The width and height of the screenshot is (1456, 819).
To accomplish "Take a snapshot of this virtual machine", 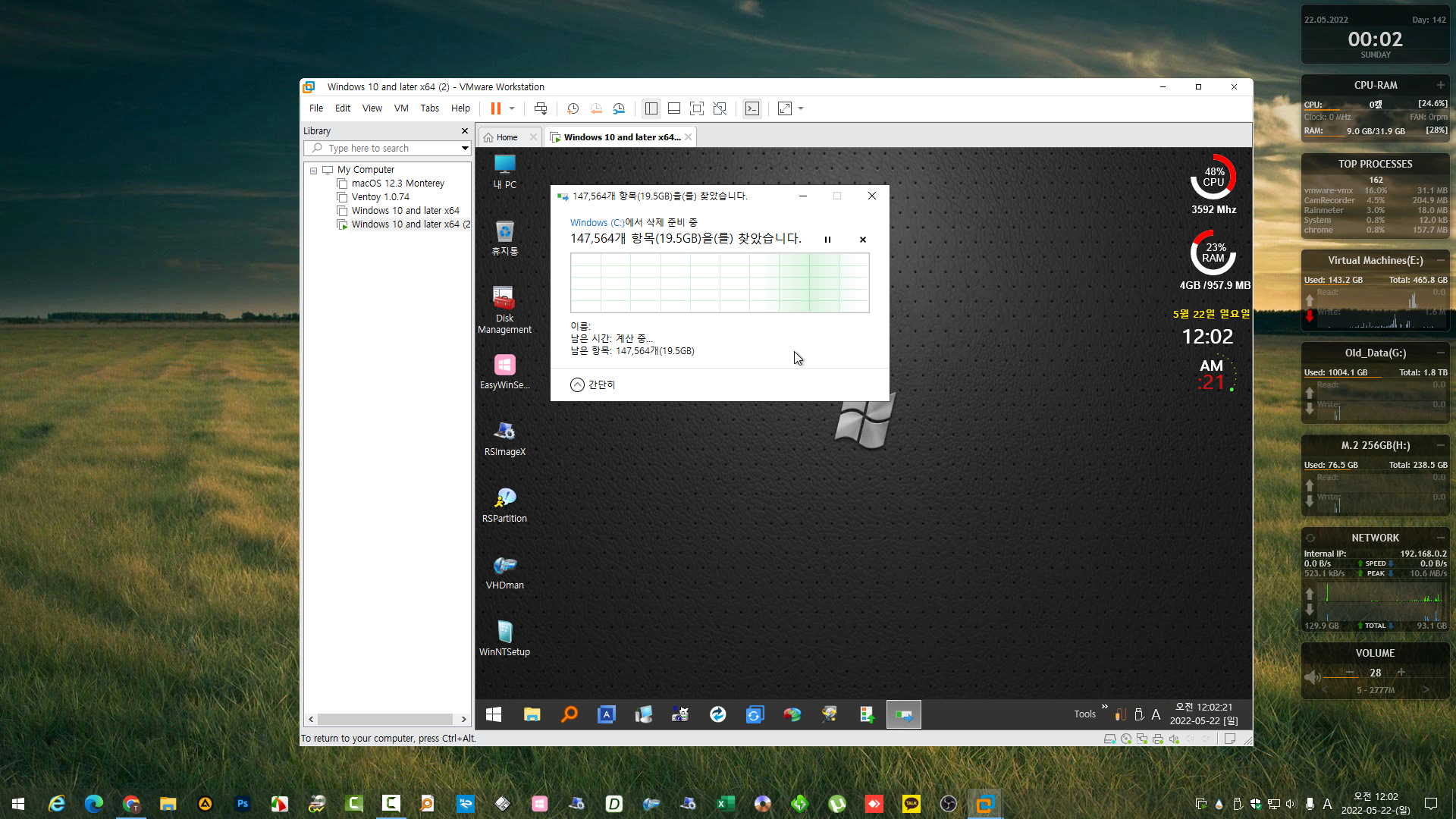I will [573, 108].
